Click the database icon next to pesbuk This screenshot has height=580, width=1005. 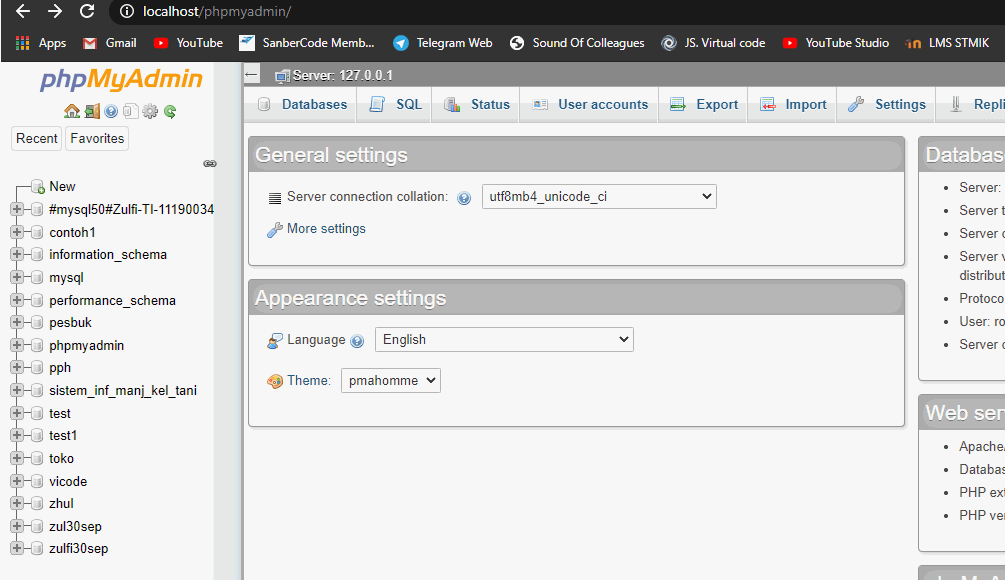[37, 322]
